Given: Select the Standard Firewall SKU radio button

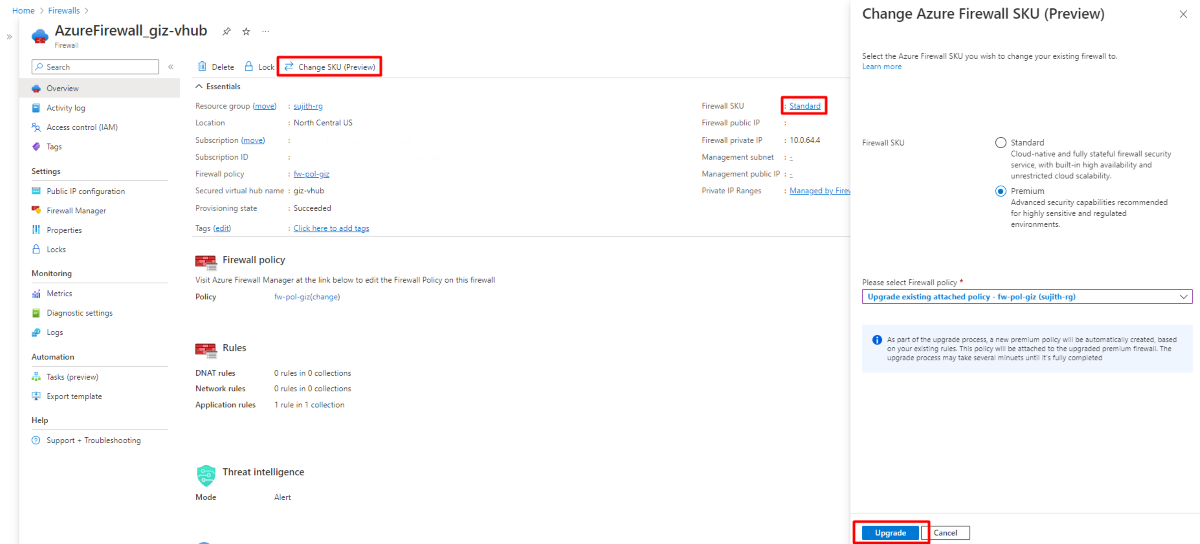Looking at the screenshot, I should pos(1001,143).
